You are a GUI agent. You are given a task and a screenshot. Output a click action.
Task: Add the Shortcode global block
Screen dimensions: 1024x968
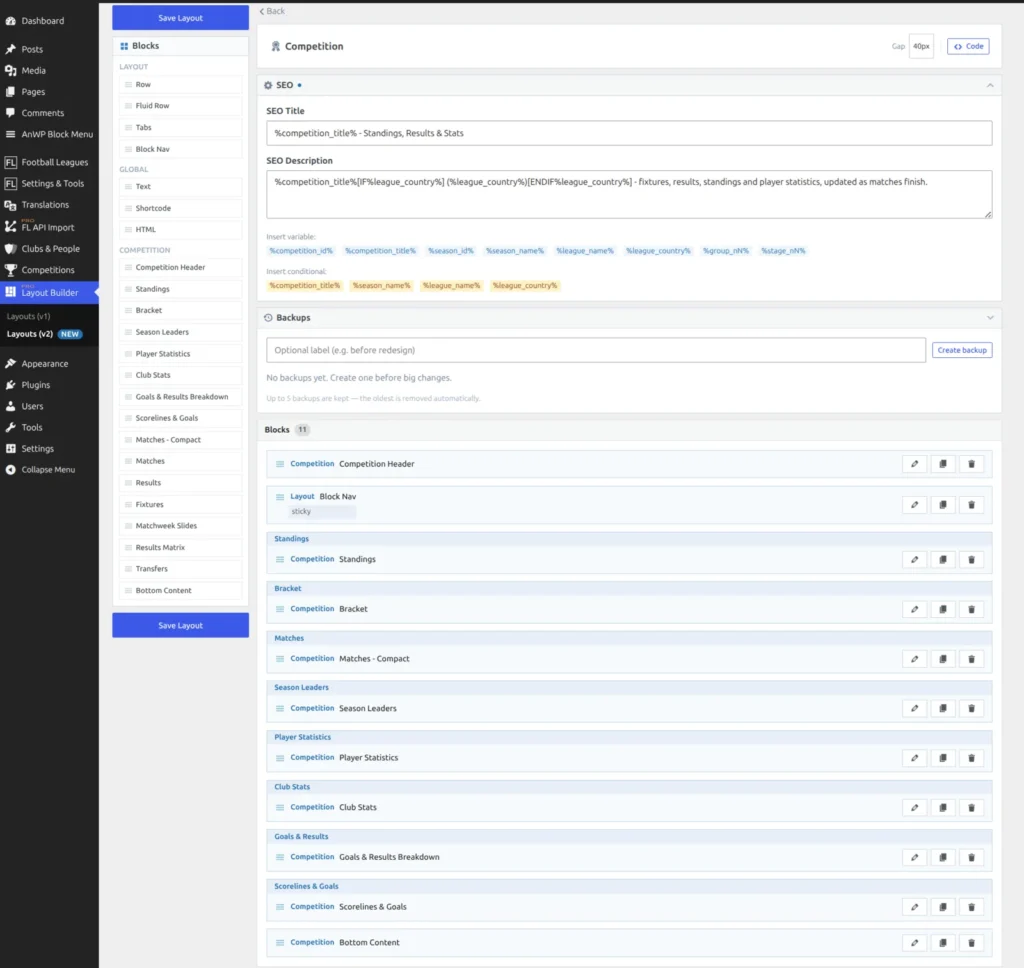(x=180, y=208)
